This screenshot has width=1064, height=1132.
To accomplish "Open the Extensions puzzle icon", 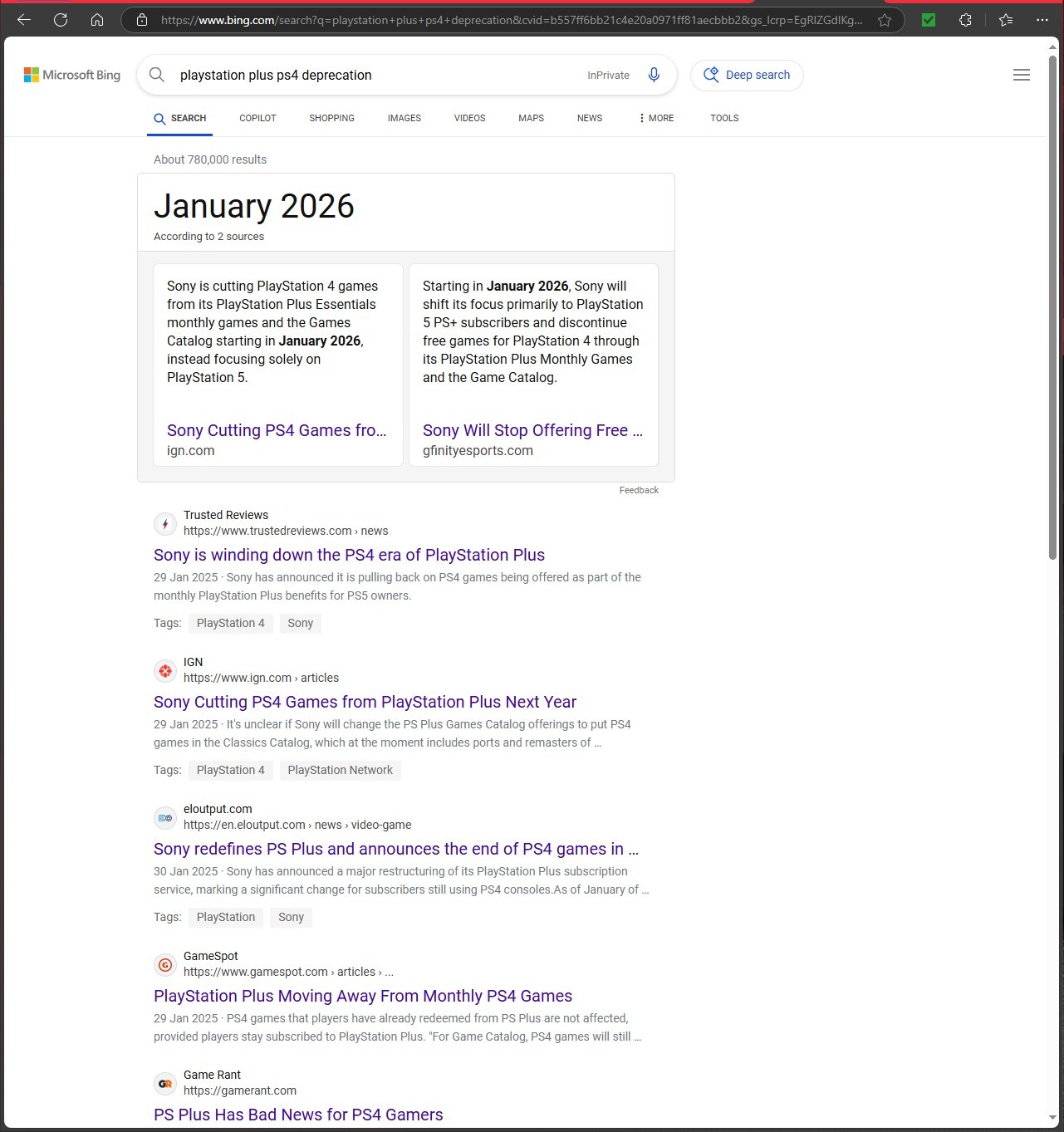I will click(965, 20).
